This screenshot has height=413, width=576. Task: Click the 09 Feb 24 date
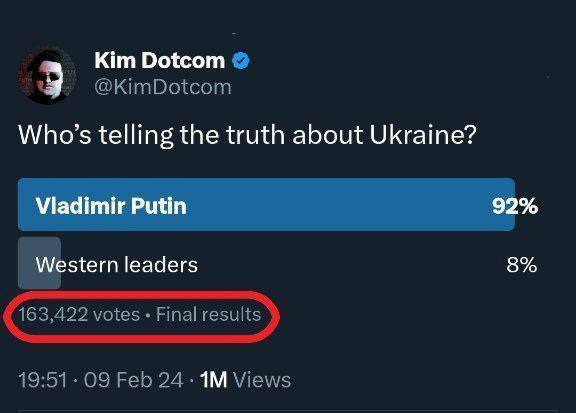tap(133, 380)
